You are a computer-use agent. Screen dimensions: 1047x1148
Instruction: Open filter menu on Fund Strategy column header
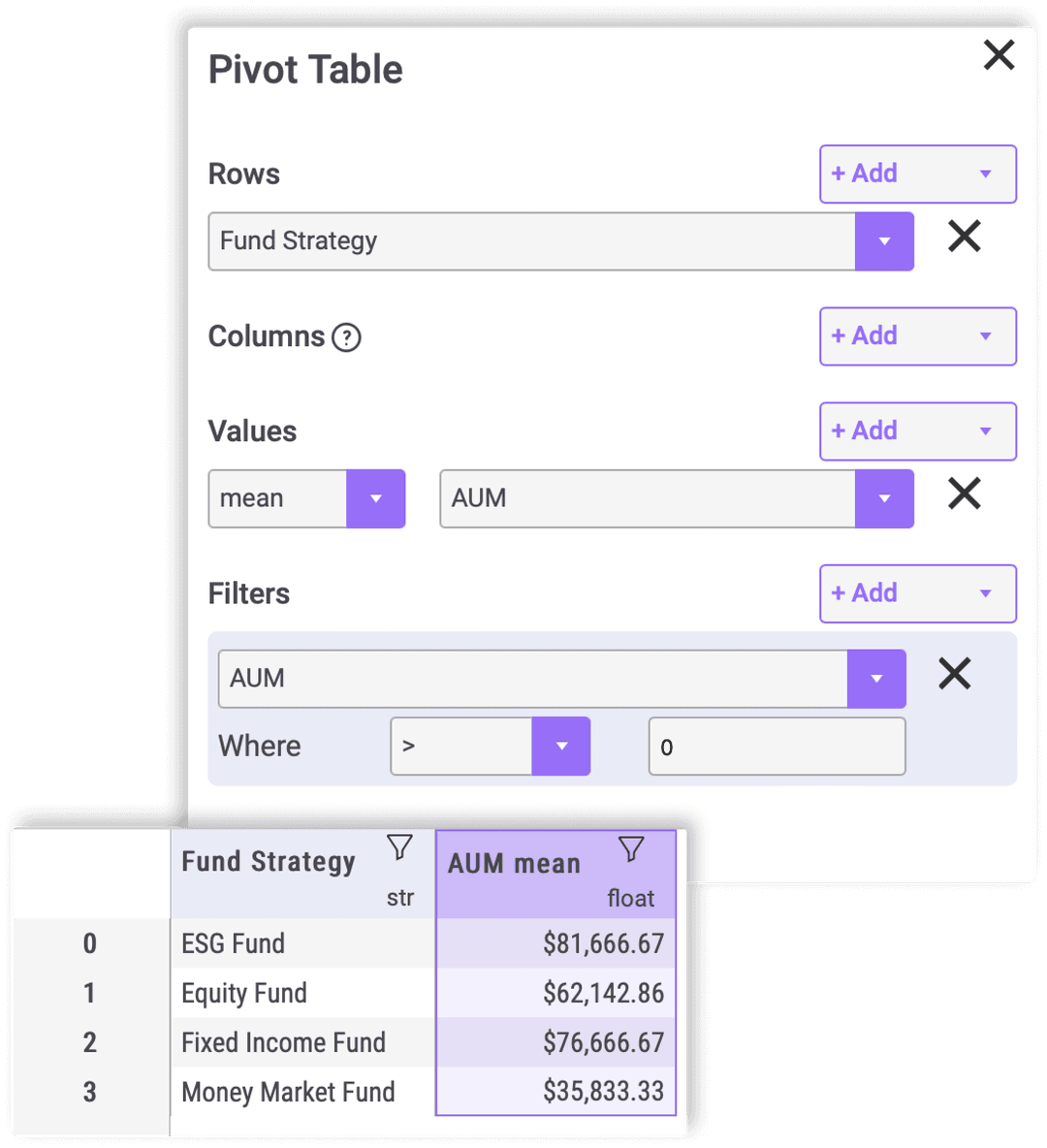click(400, 846)
